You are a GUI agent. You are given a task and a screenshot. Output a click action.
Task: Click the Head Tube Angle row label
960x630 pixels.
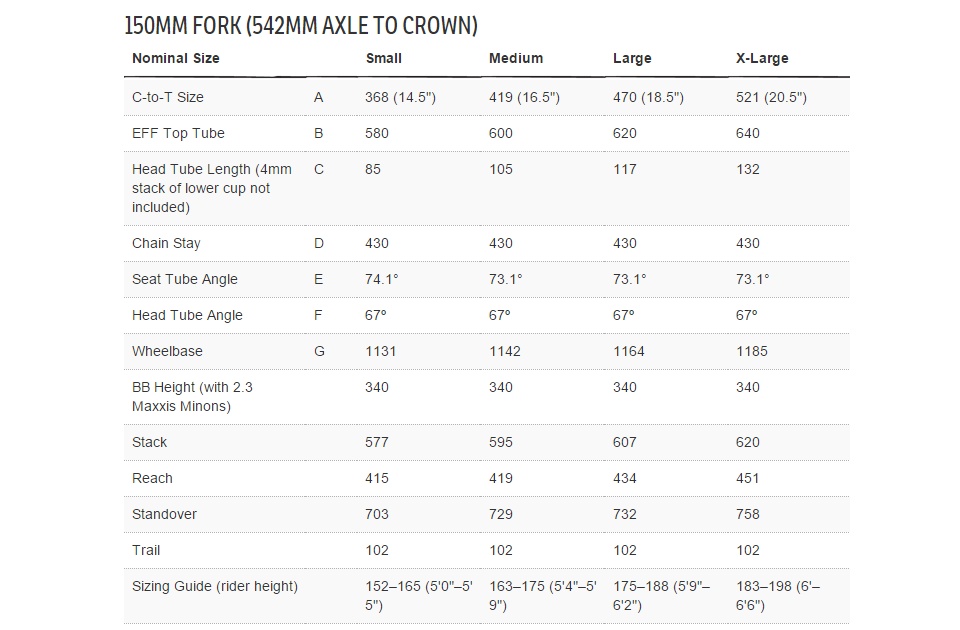coord(187,315)
